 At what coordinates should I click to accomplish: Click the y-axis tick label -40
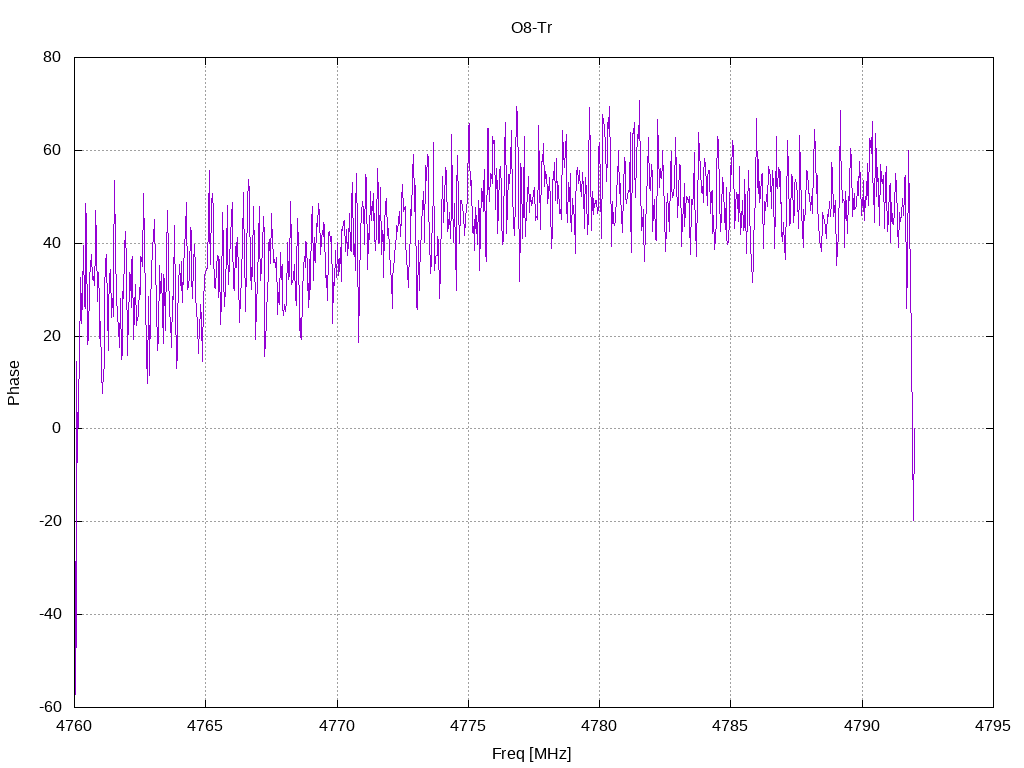(x=50, y=614)
